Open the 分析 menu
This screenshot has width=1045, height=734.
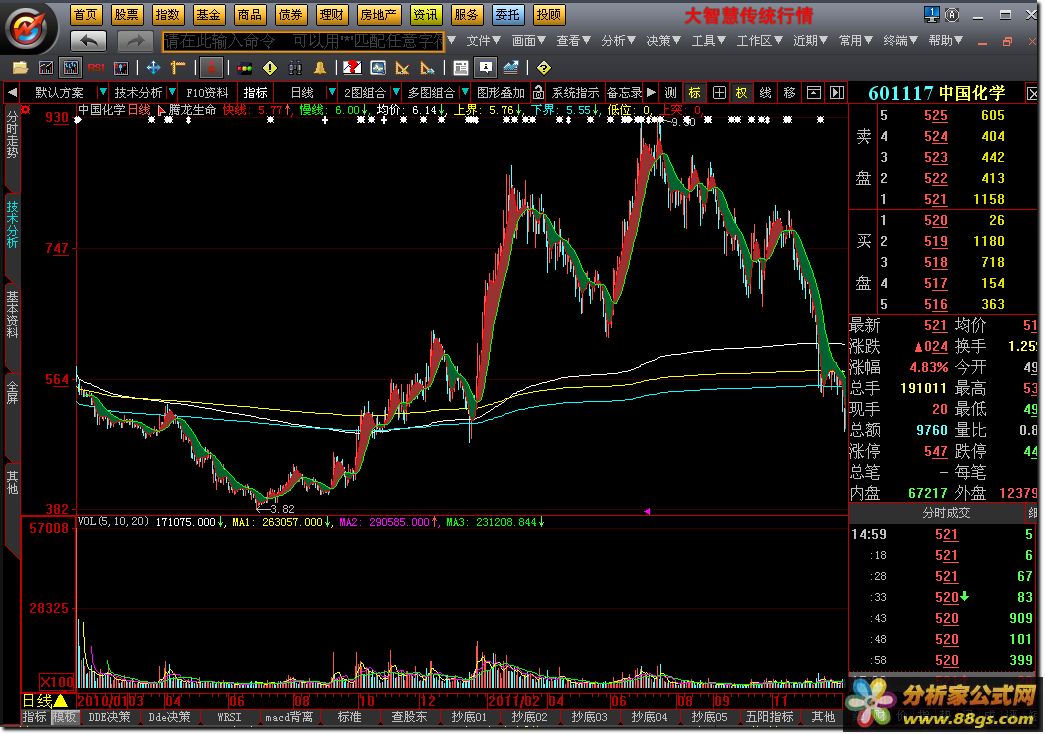618,41
